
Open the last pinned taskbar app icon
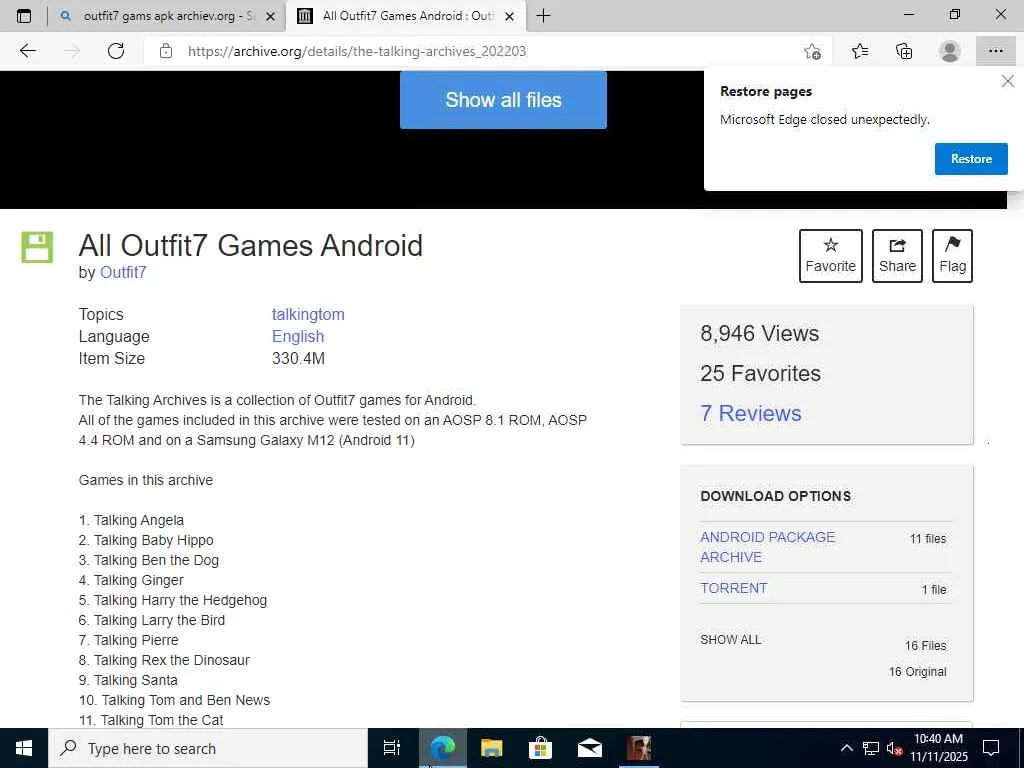tap(639, 748)
